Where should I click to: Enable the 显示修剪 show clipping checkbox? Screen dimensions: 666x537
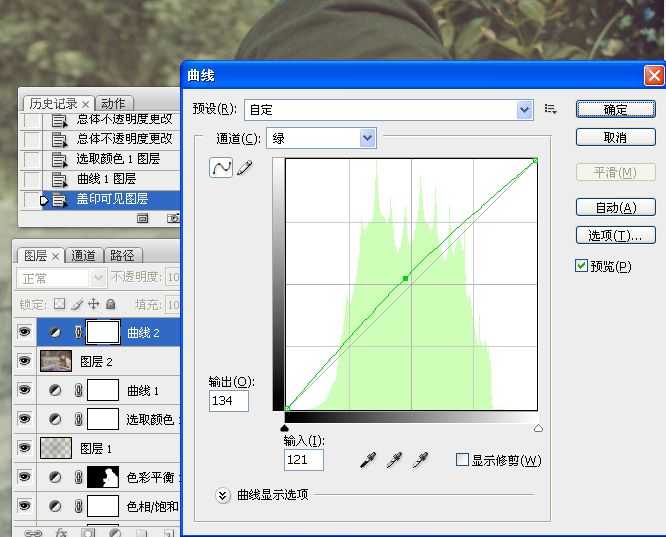coord(462,459)
